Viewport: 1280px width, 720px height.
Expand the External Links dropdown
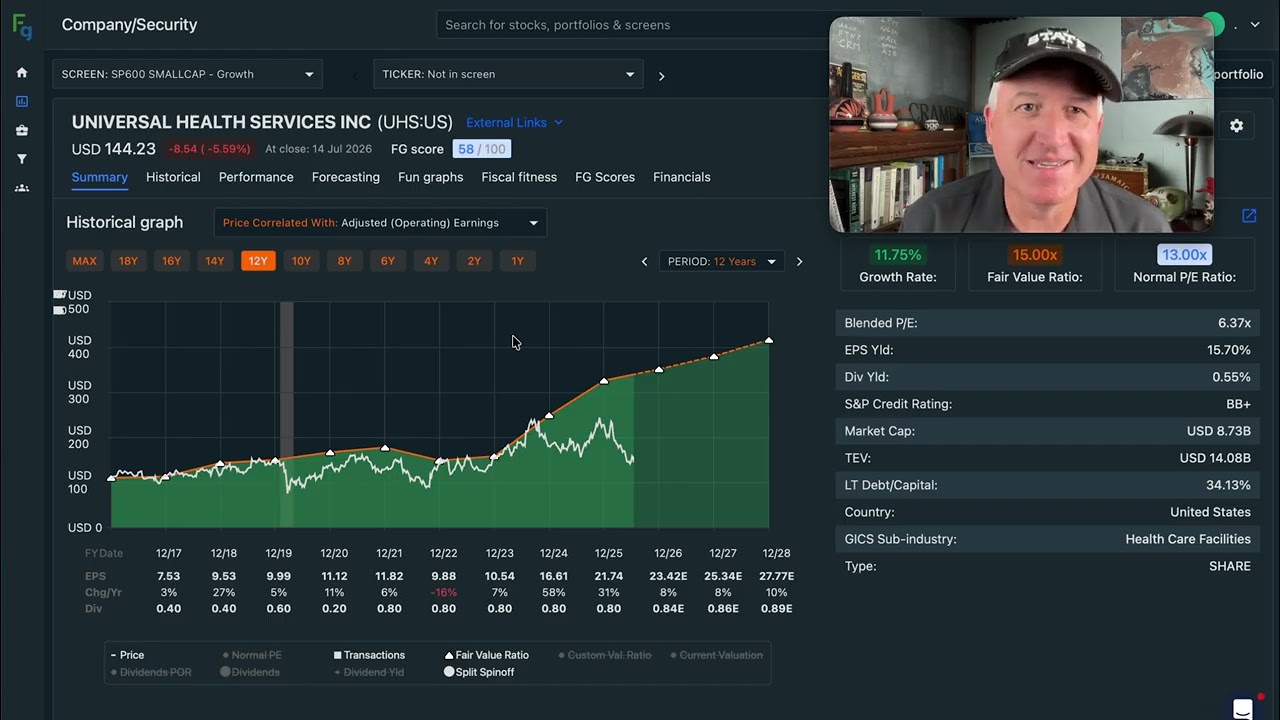(x=514, y=123)
